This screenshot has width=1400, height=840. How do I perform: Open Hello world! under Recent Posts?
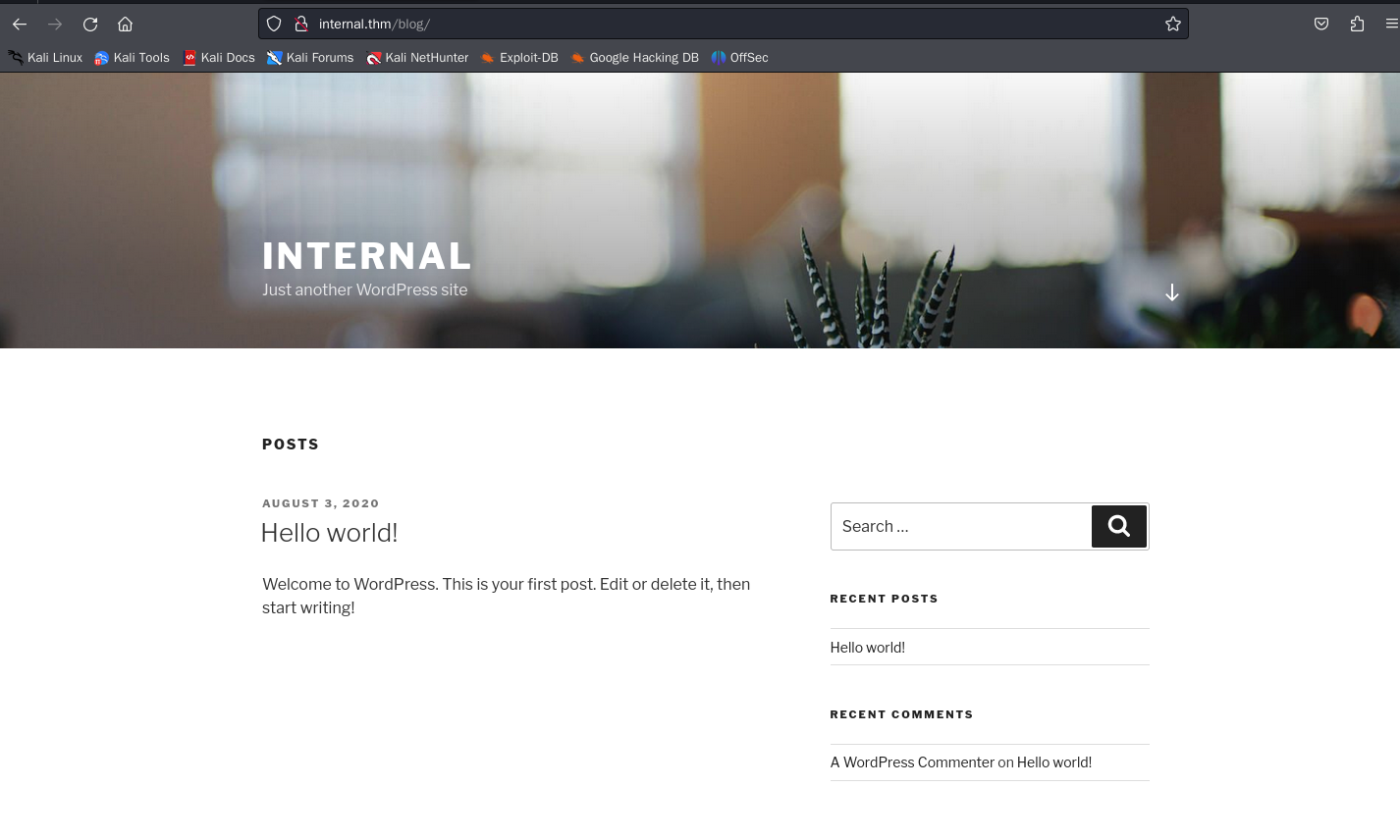[868, 648]
